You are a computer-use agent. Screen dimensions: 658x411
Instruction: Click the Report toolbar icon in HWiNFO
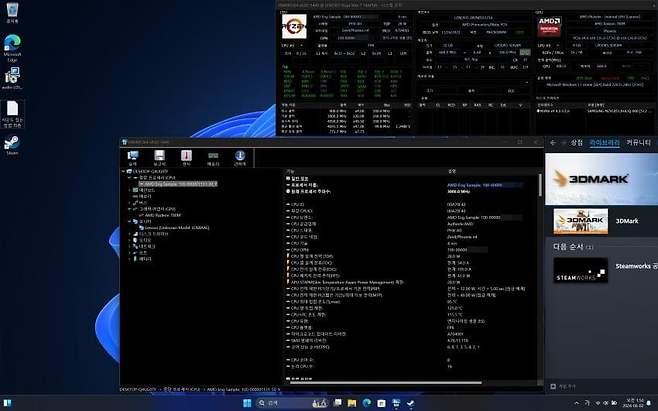[159, 156]
